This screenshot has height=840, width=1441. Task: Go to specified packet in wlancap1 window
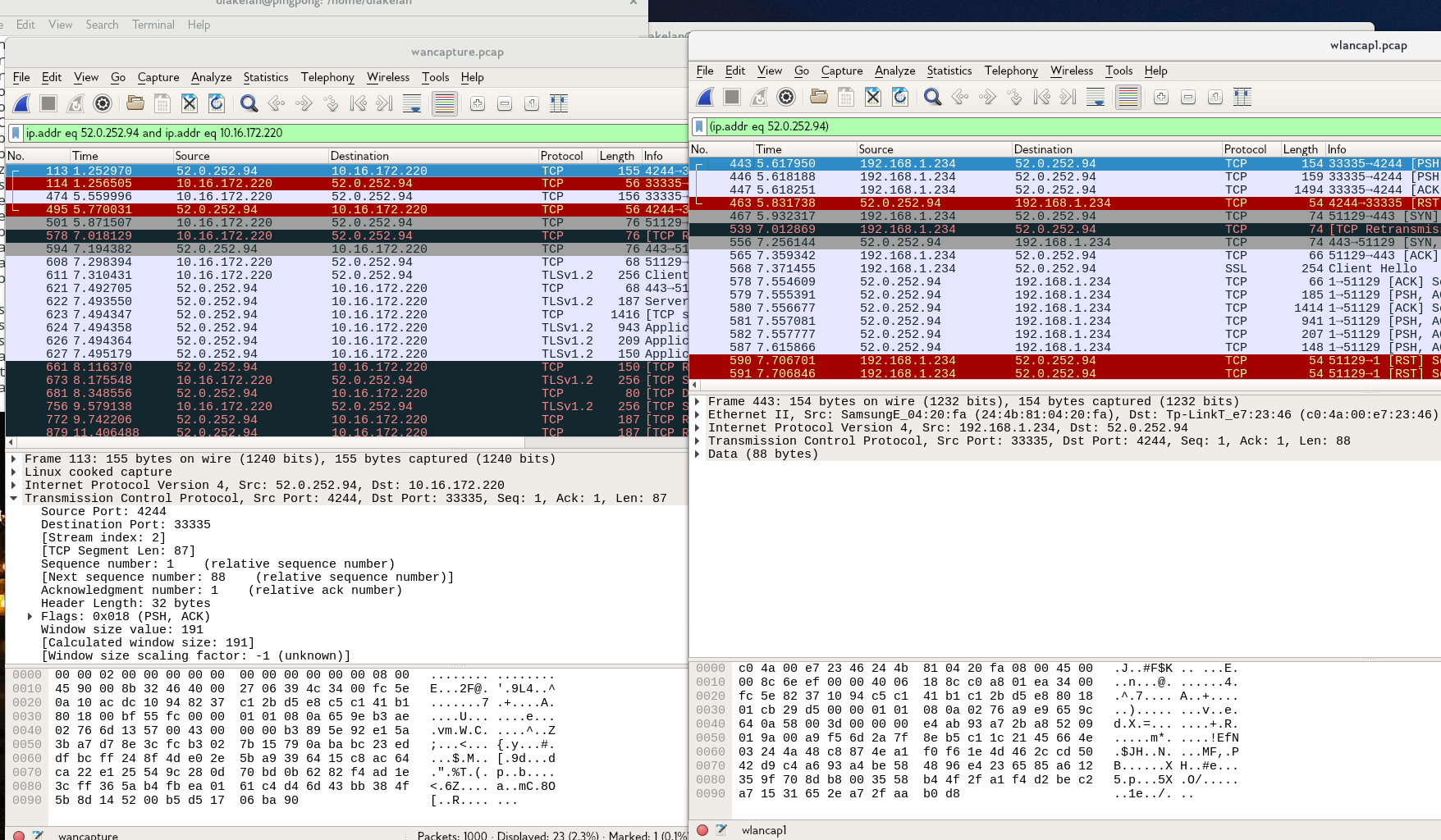1014,97
